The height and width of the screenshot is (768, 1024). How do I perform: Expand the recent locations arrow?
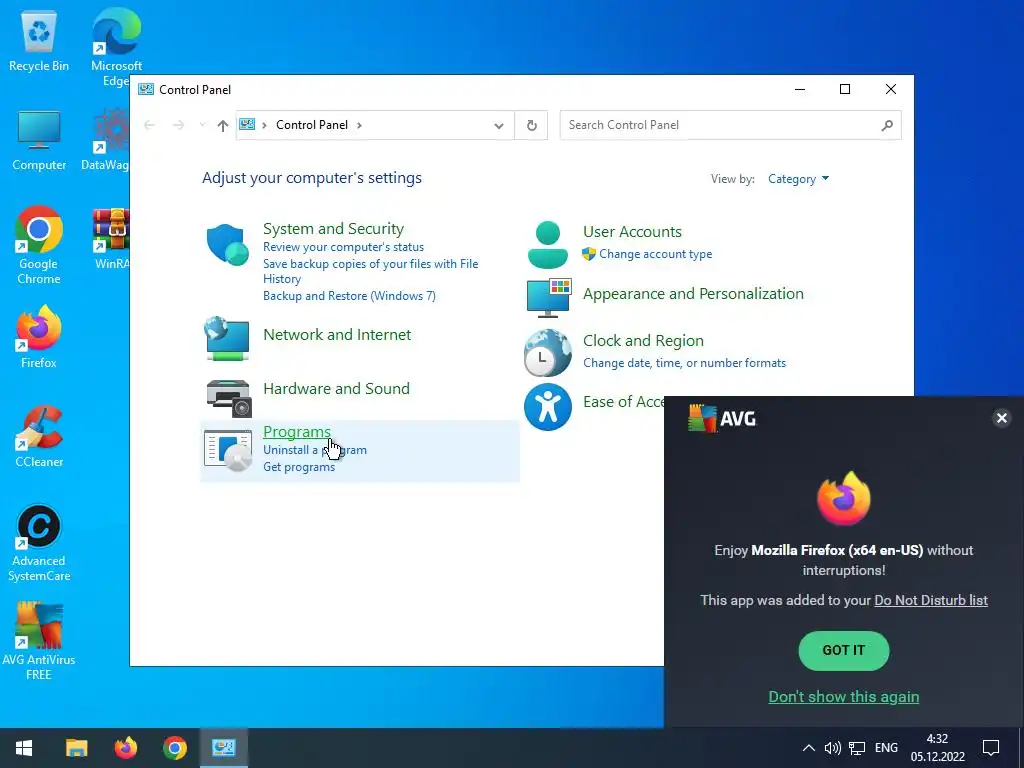pos(202,125)
